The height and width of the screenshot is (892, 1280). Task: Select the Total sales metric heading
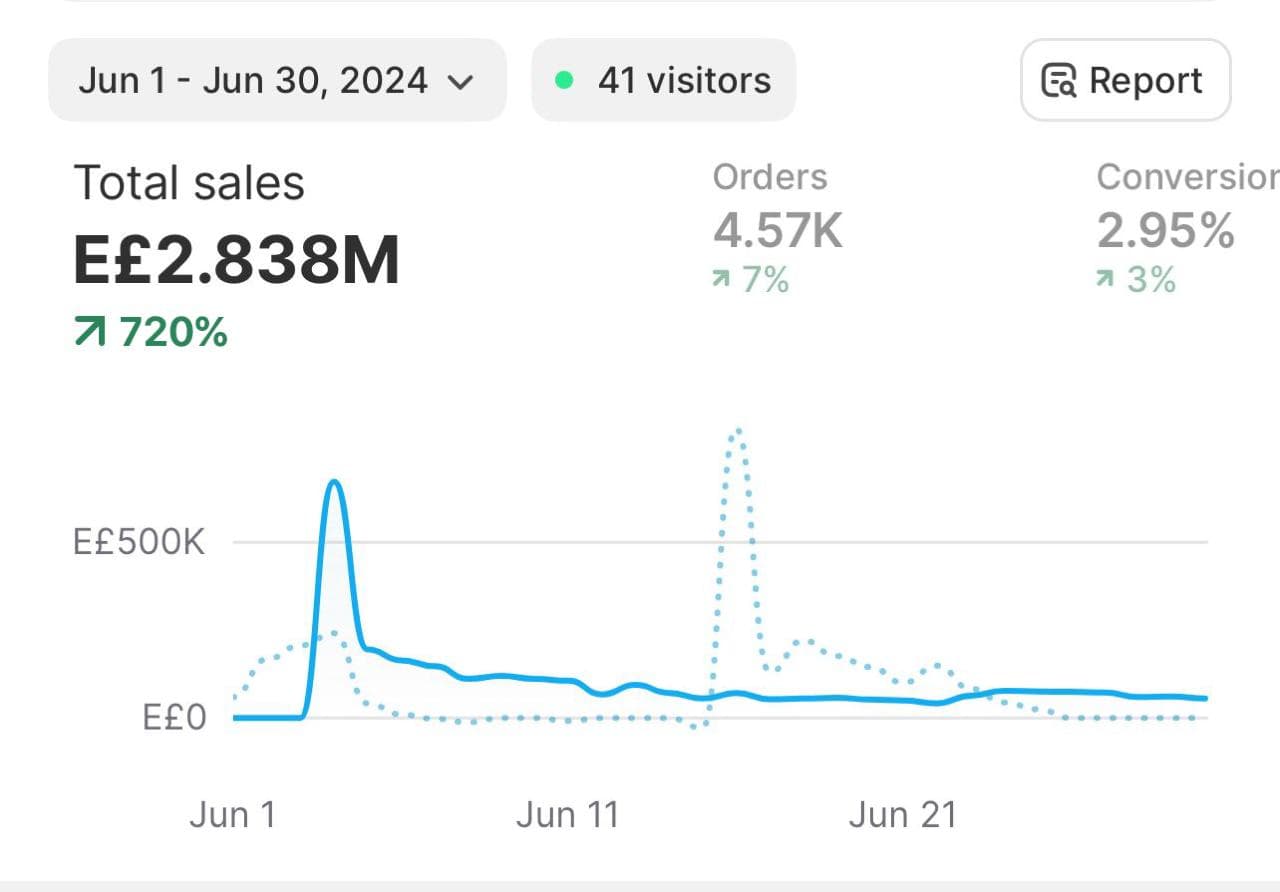coord(189,184)
